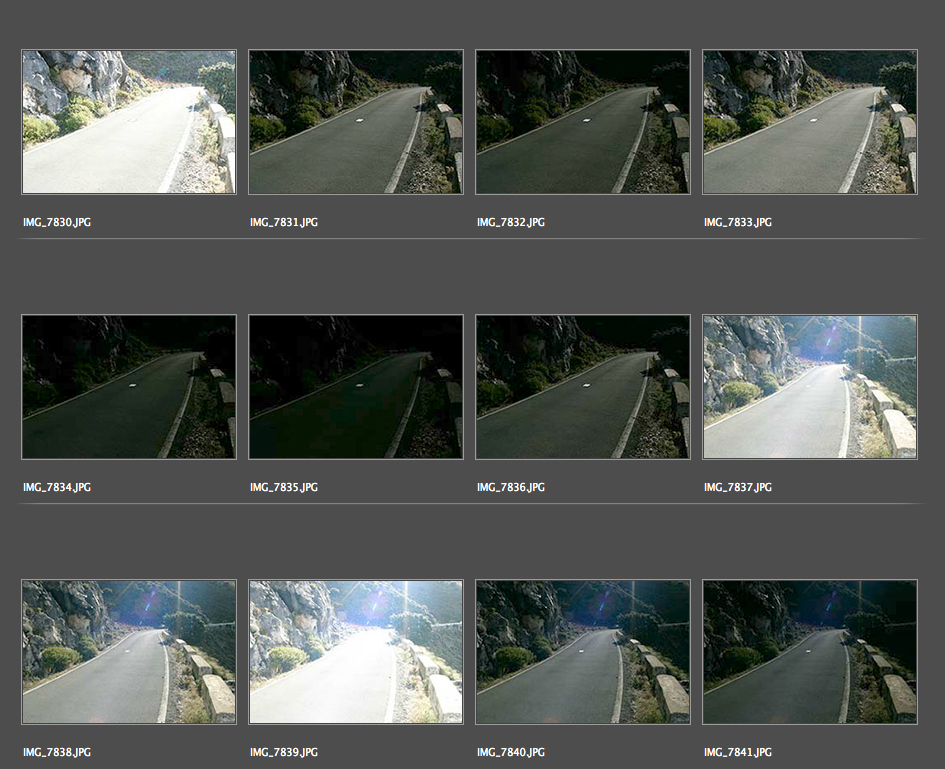Select the overexposed IMG_7839.JPG thumbnail
This screenshot has width=945, height=769.
[356, 652]
